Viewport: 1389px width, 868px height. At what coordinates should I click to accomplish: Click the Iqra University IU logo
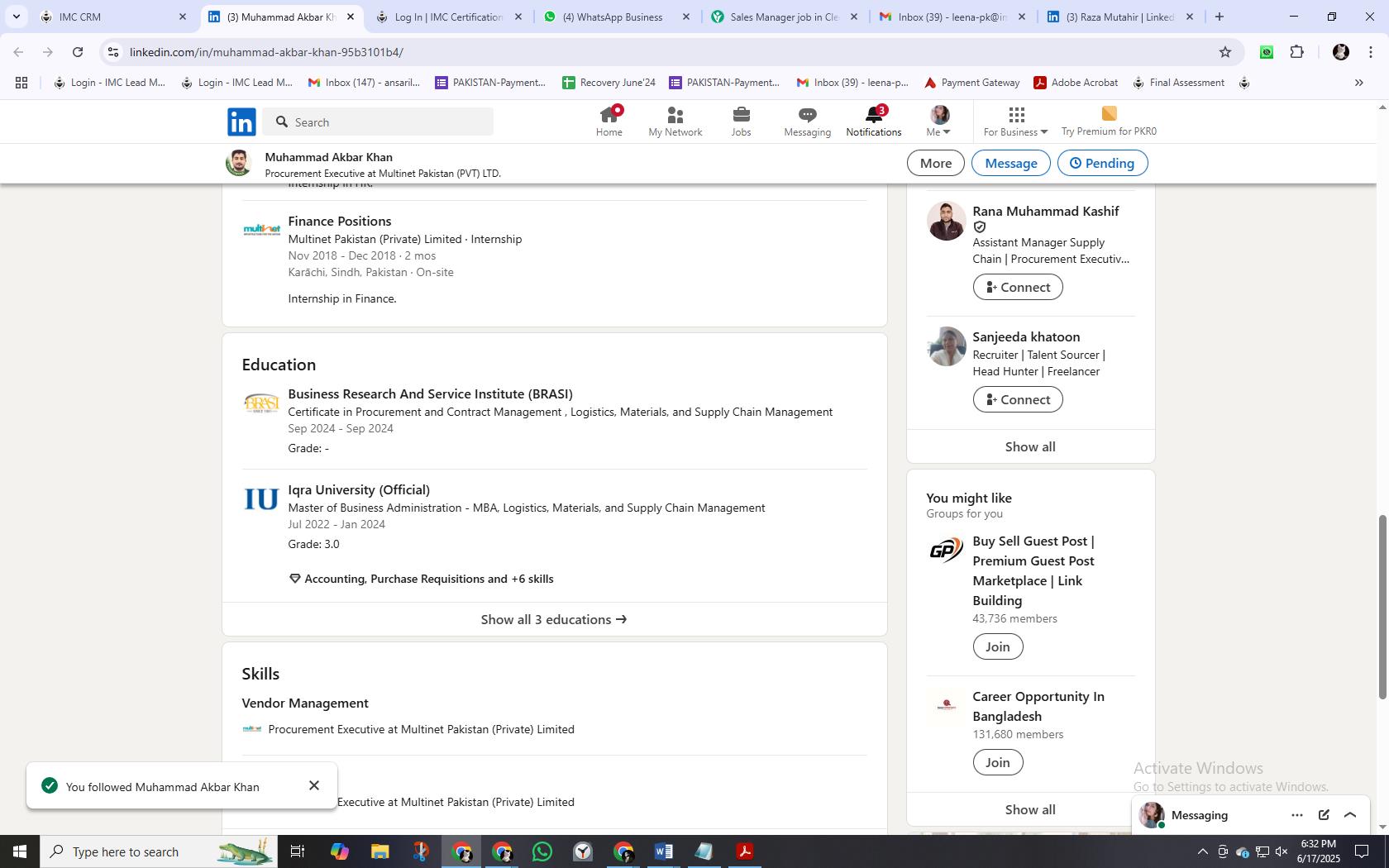pyautogui.click(x=261, y=499)
